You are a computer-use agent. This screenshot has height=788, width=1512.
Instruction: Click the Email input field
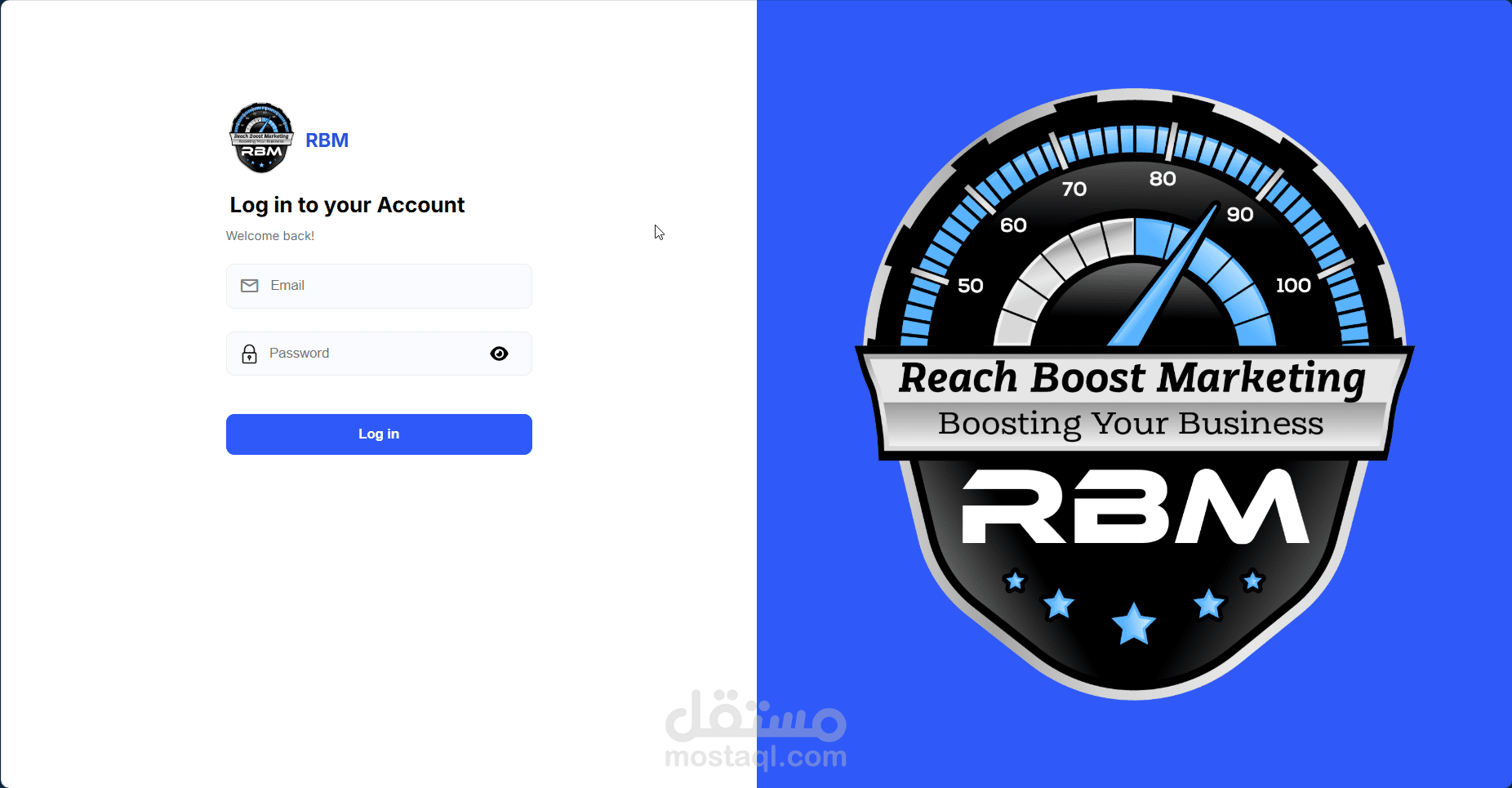[x=379, y=286]
